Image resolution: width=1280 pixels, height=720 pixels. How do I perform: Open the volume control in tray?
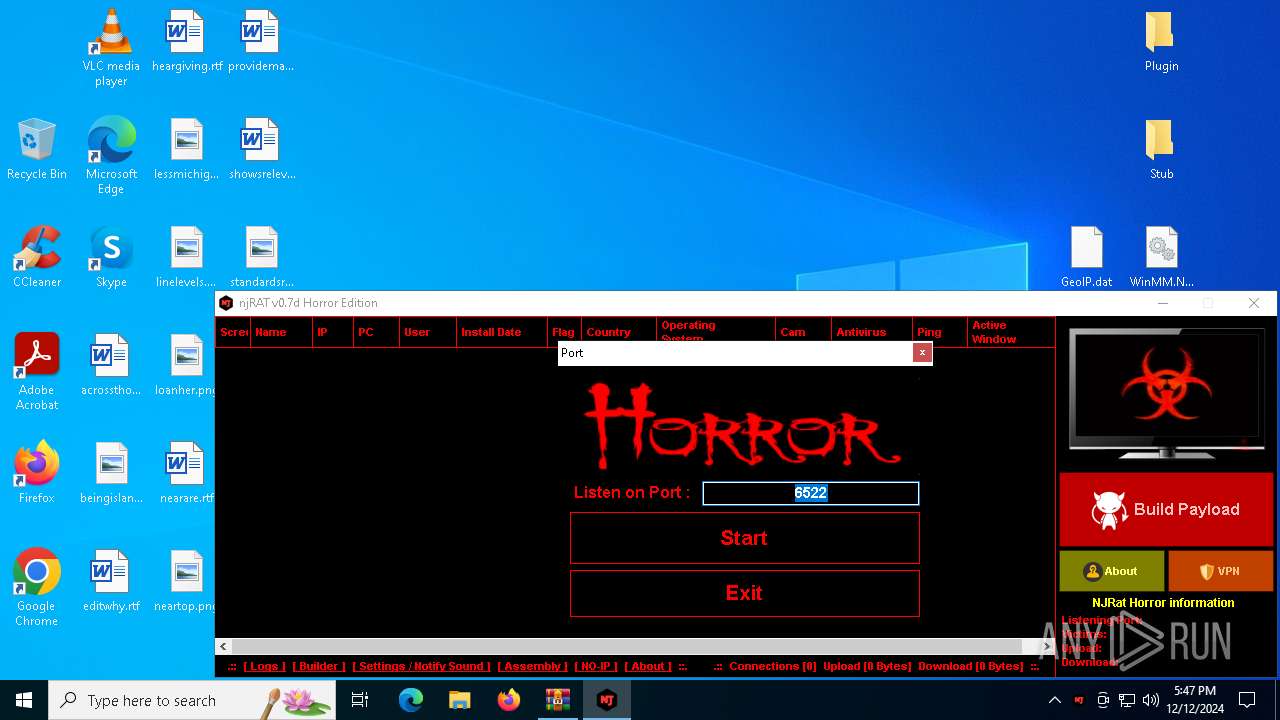1150,700
